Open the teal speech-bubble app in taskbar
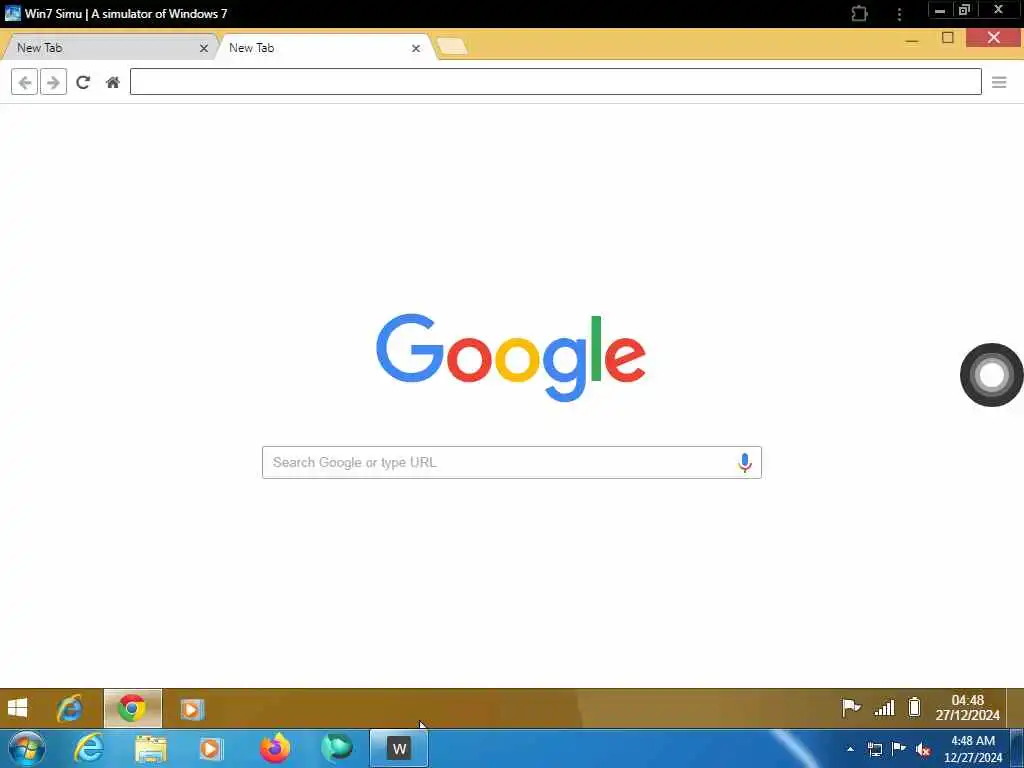This screenshot has height=768, width=1024. coord(337,748)
